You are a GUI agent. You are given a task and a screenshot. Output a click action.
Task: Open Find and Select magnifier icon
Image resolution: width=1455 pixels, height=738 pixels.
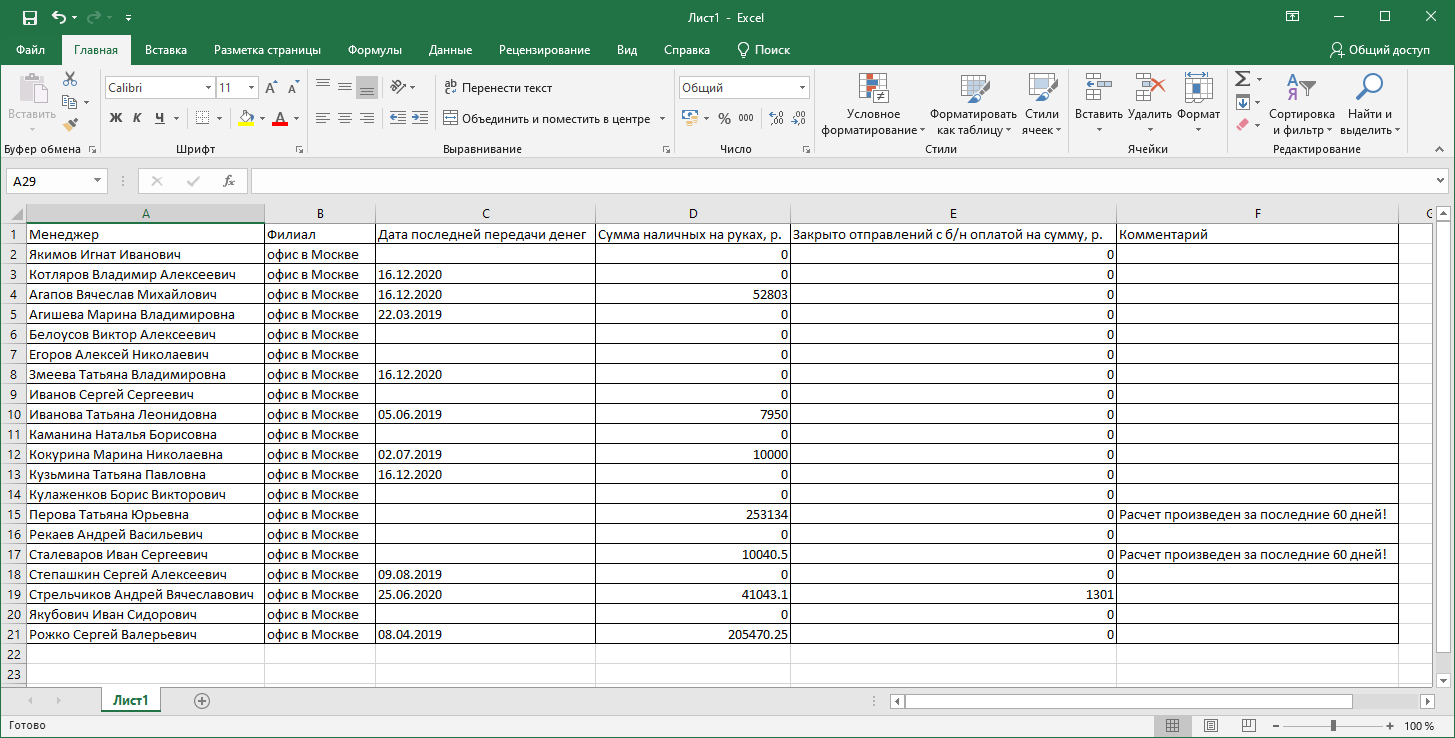[x=1369, y=88]
